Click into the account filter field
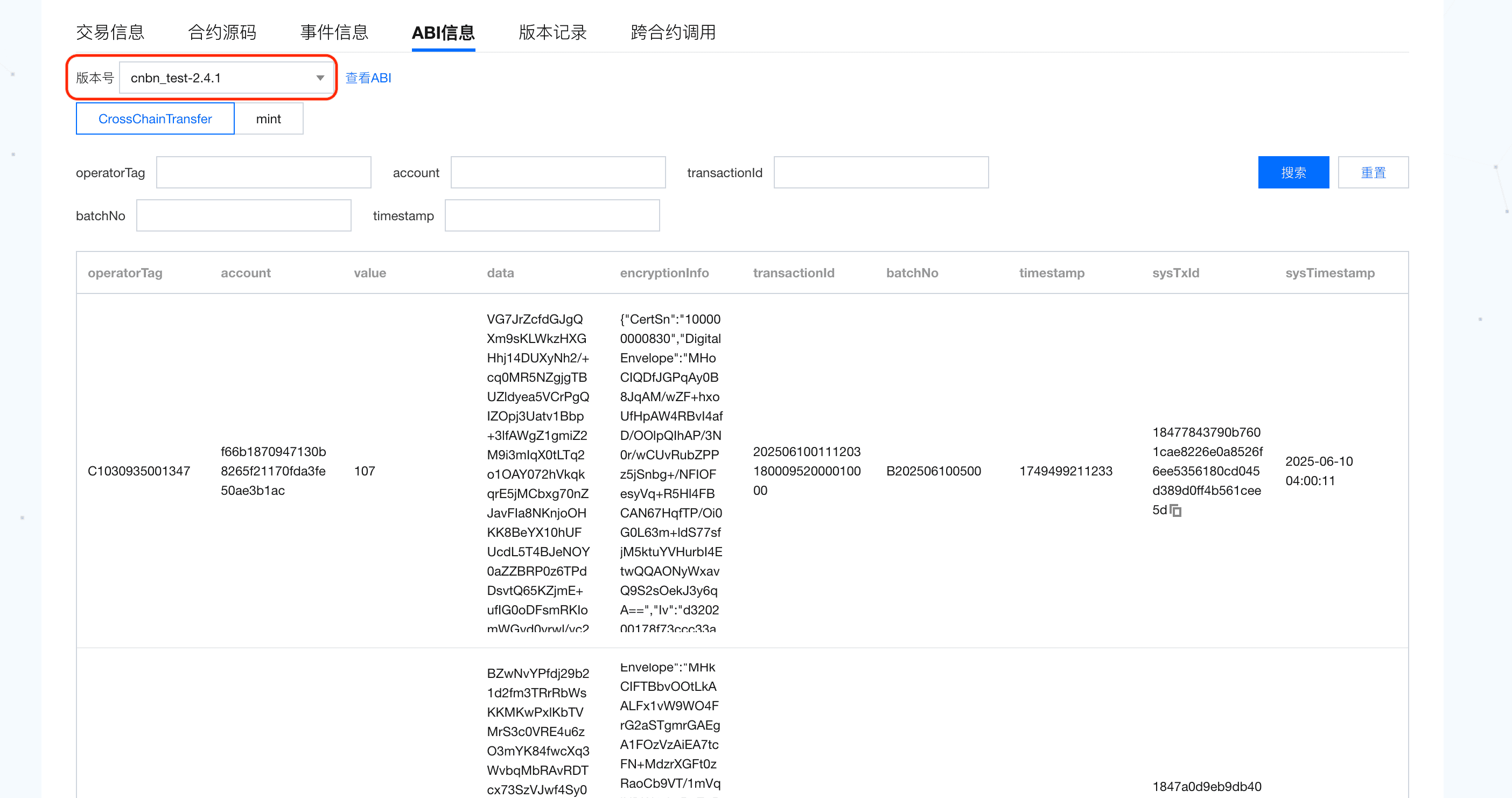Viewport: 1512px width, 798px height. [x=558, y=172]
